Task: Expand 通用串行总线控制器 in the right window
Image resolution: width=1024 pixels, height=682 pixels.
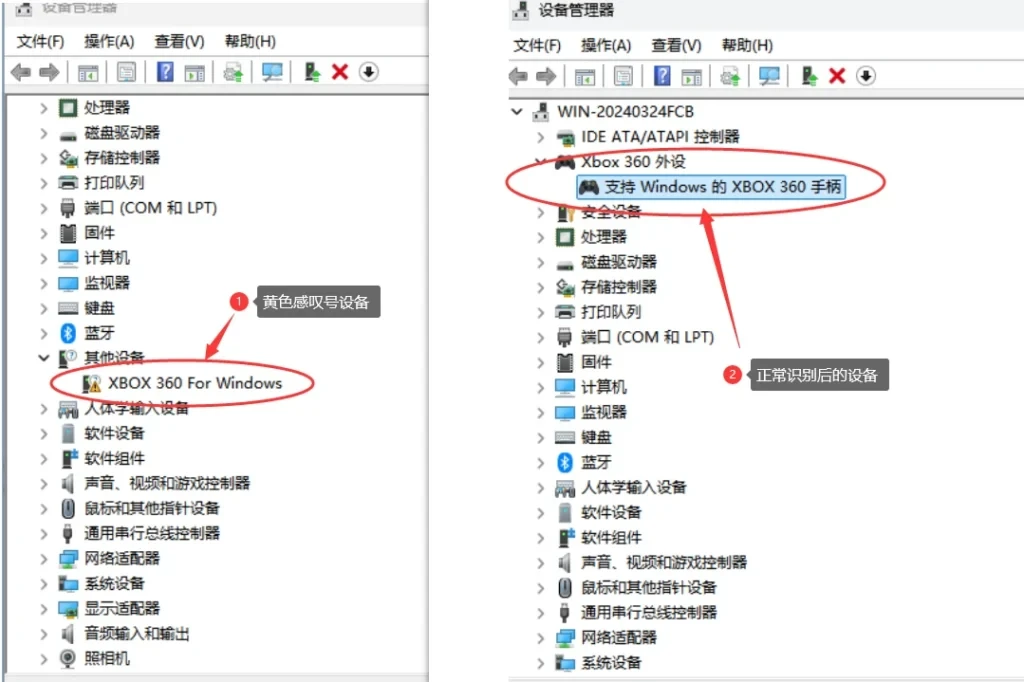Action: pyautogui.click(x=541, y=613)
